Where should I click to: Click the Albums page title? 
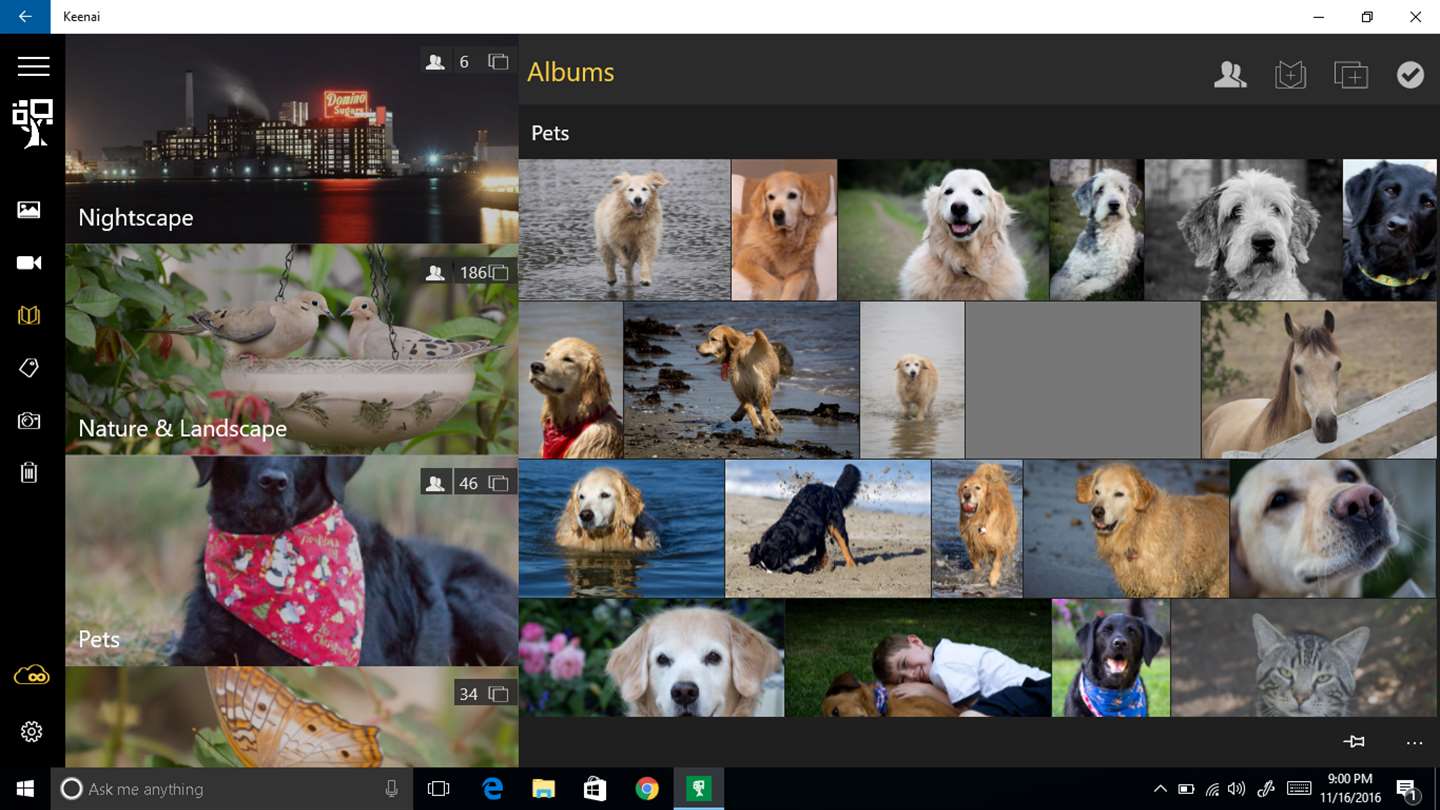571,72
